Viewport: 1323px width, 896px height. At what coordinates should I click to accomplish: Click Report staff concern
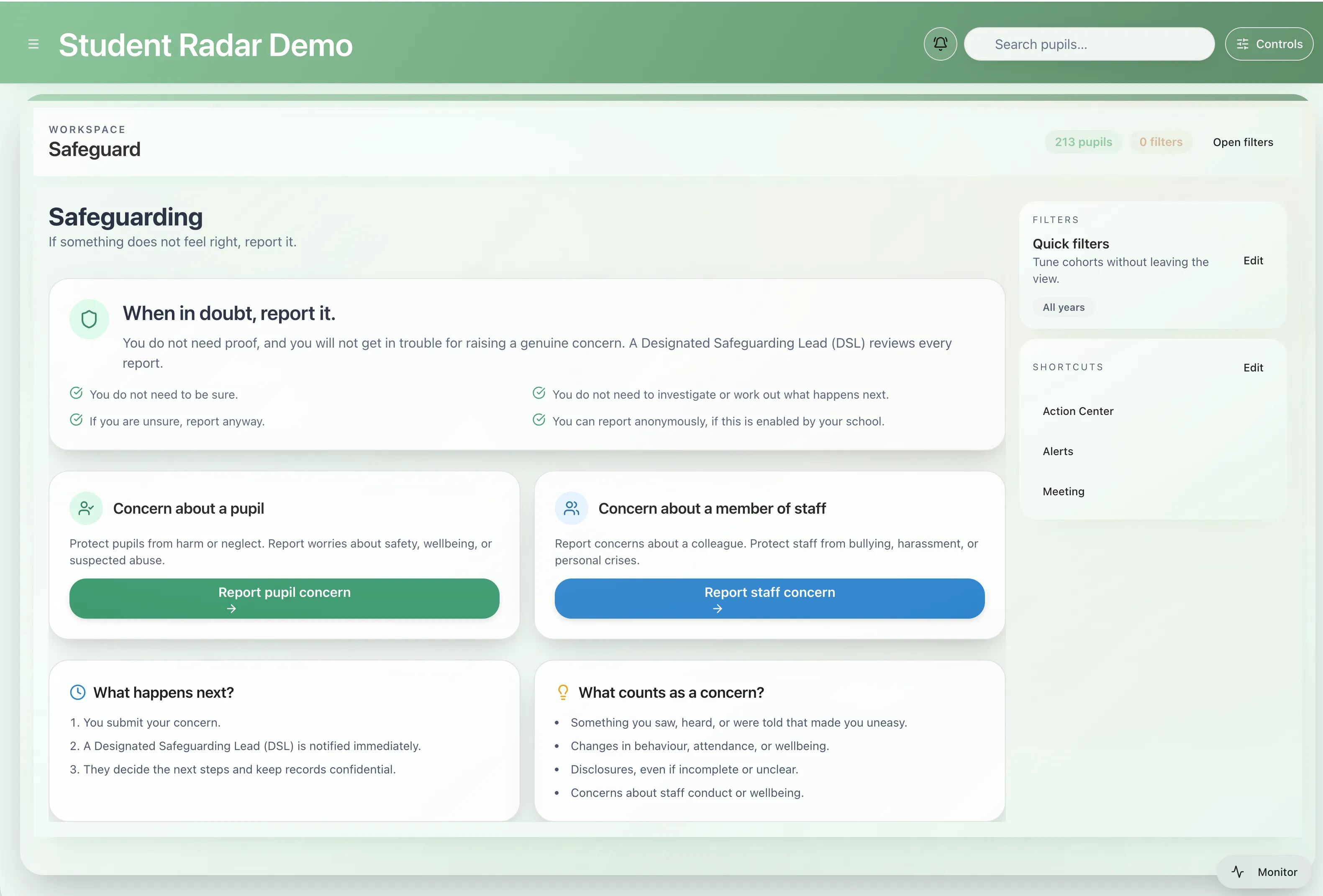click(770, 598)
